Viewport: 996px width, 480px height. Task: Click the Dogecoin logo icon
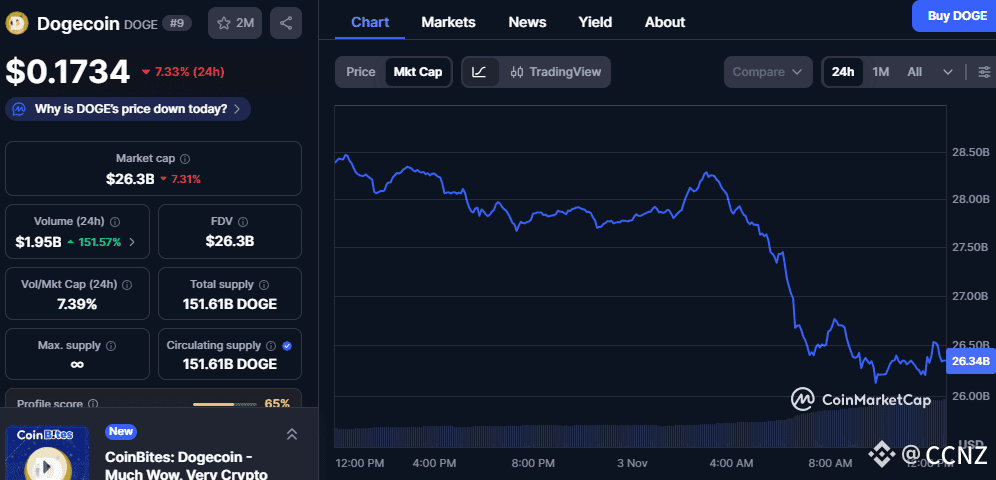(x=17, y=23)
